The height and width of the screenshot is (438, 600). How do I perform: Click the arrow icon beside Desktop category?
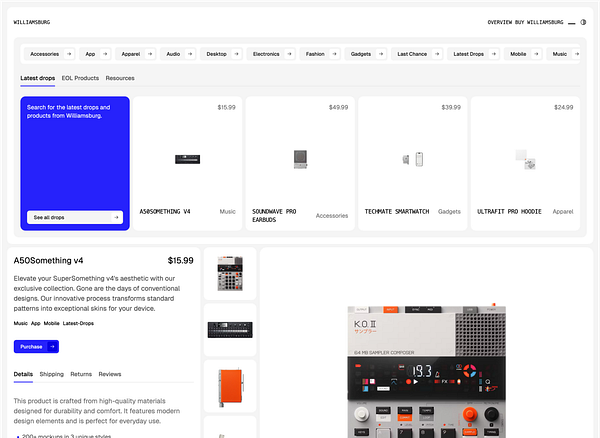point(236,54)
